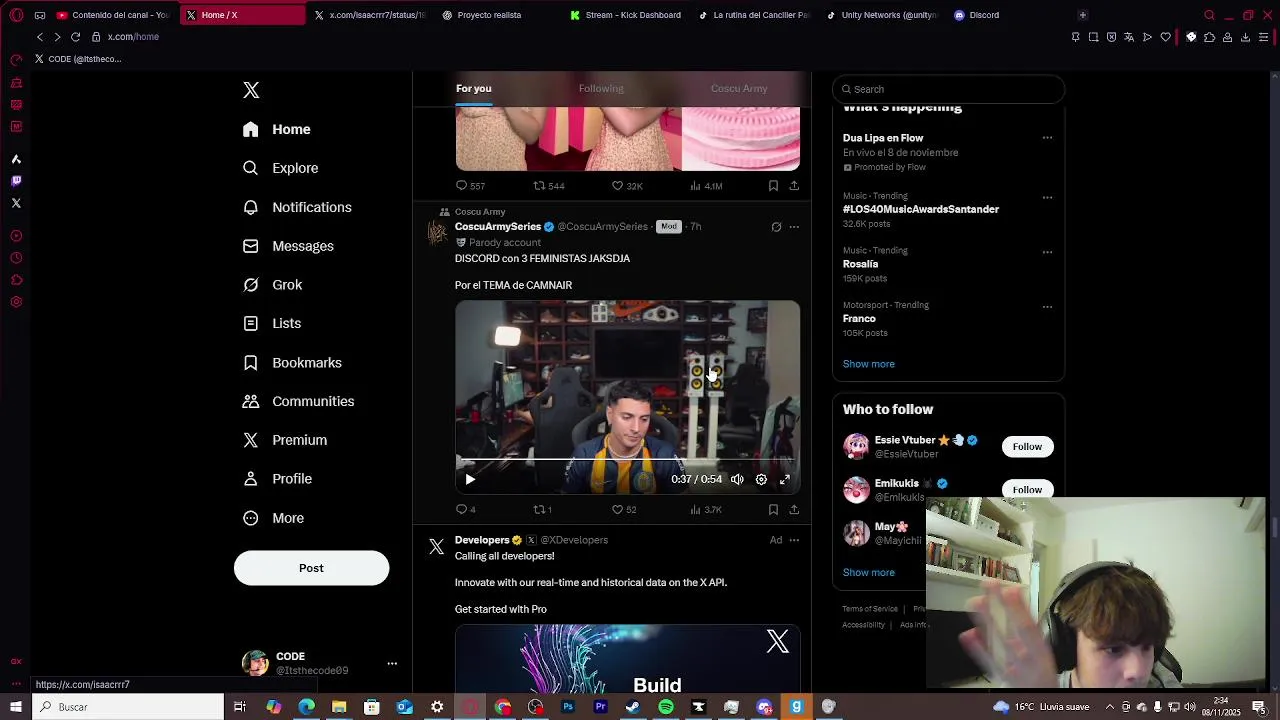Open Premium from the sidebar
The width and height of the screenshot is (1280, 720).
pos(285,440)
